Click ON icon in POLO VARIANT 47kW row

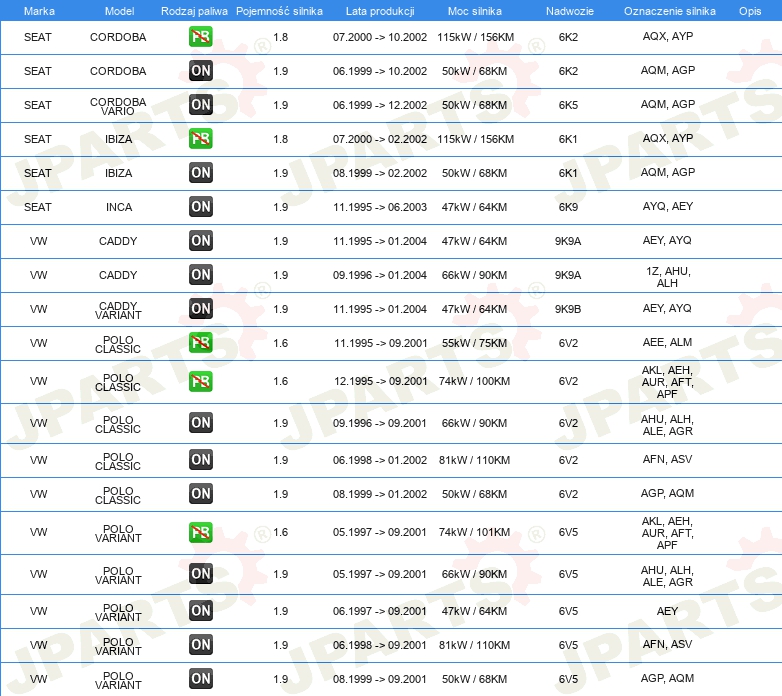point(200,611)
